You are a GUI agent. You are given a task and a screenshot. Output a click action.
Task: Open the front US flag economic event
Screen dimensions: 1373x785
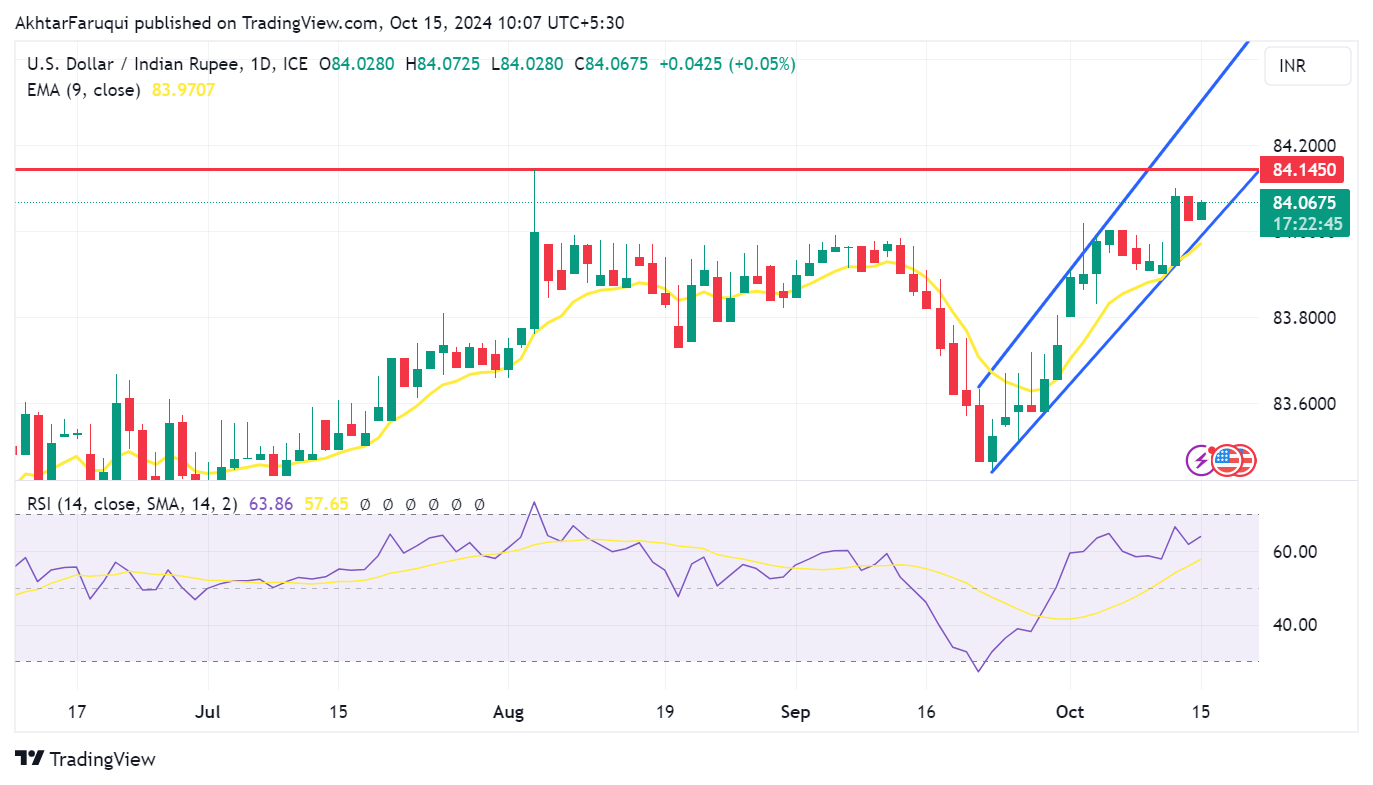pyautogui.click(x=1226, y=460)
